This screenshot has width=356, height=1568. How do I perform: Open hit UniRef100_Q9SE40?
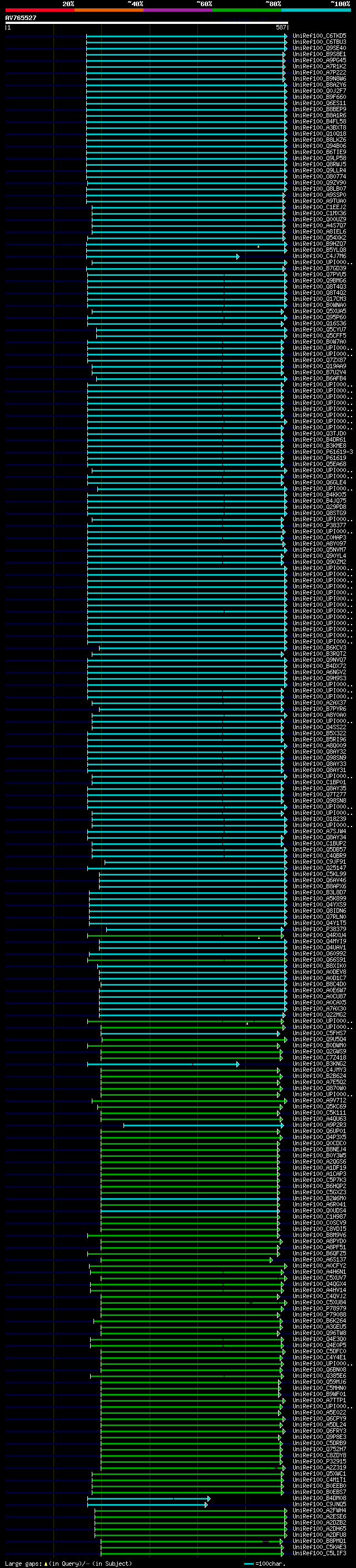(319, 48)
